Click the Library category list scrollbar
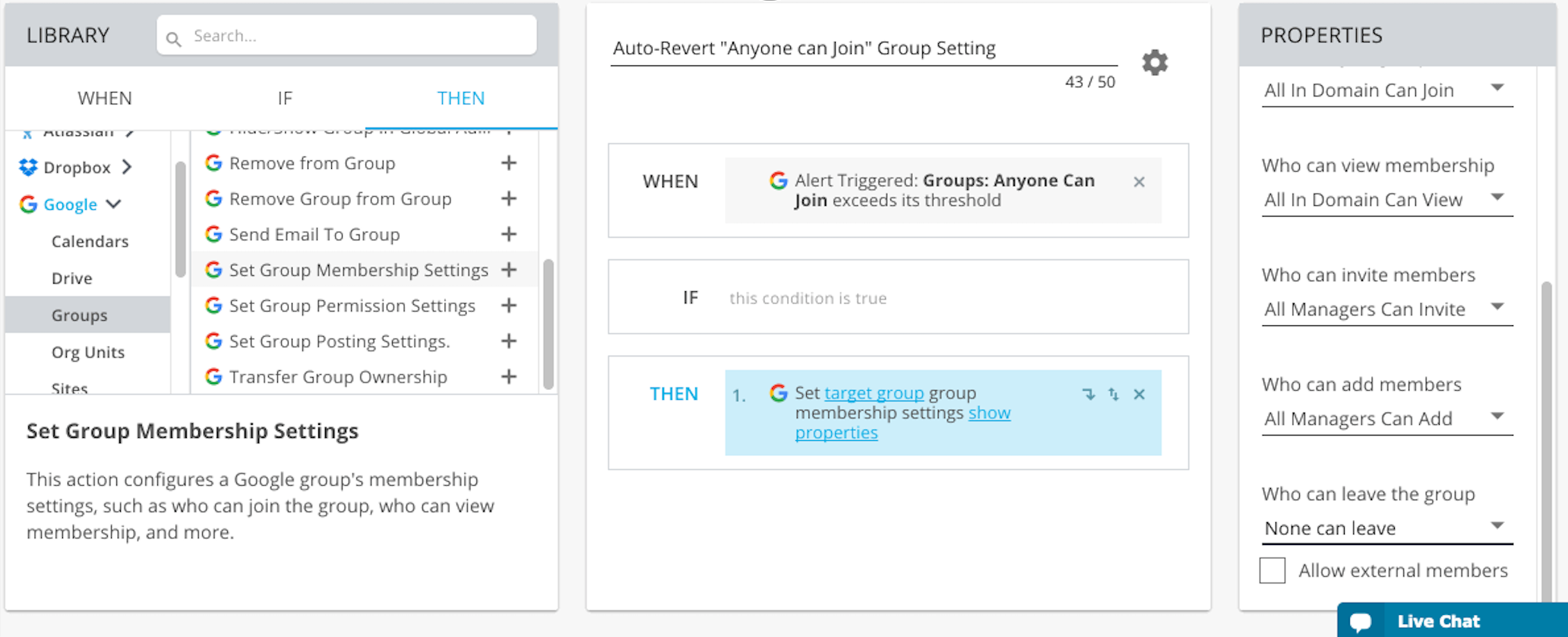The image size is (1568, 637). (180, 219)
